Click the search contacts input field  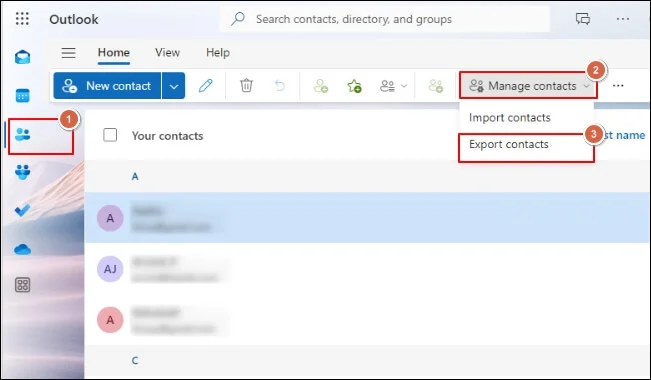(384, 19)
